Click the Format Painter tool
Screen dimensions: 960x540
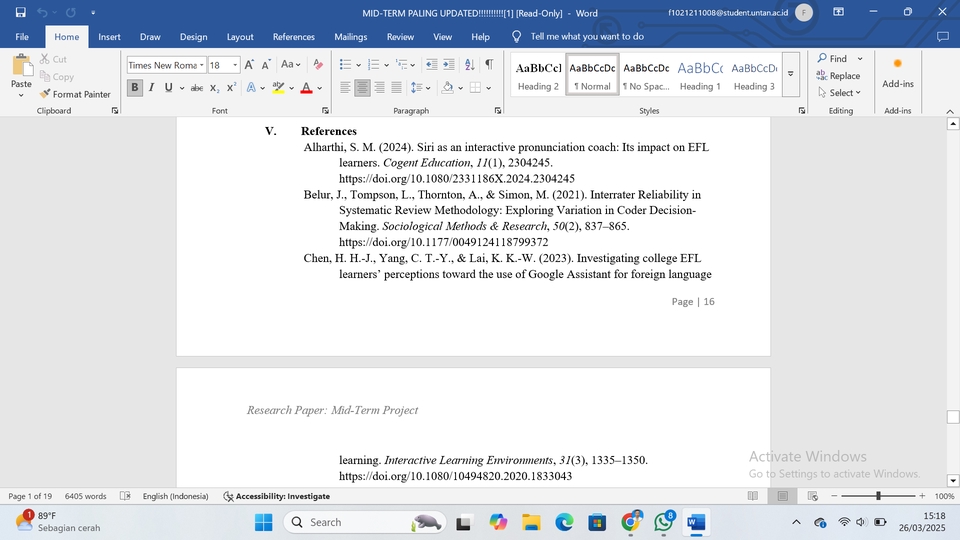pos(75,94)
